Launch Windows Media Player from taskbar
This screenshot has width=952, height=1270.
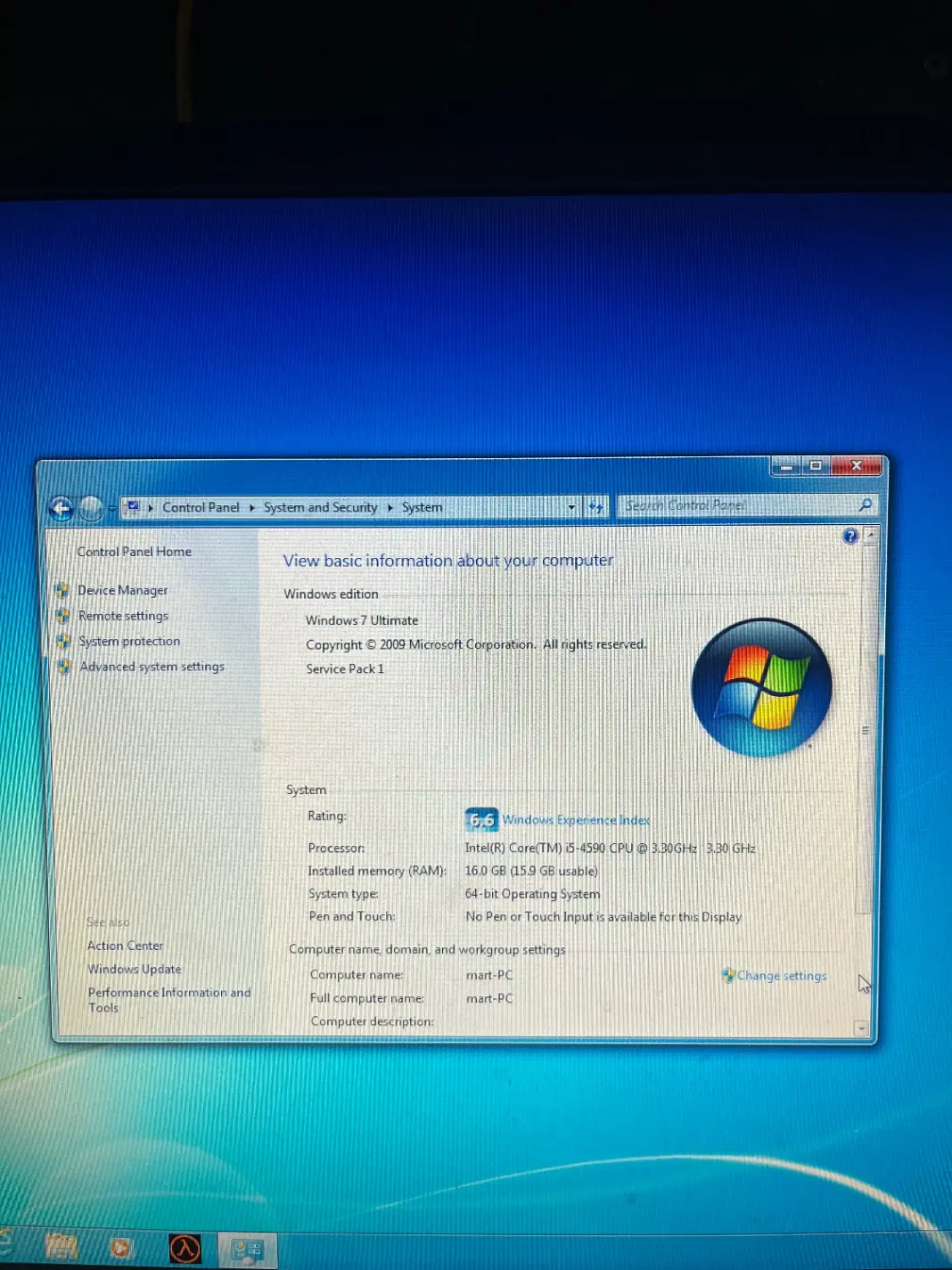click(x=120, y=1248)
